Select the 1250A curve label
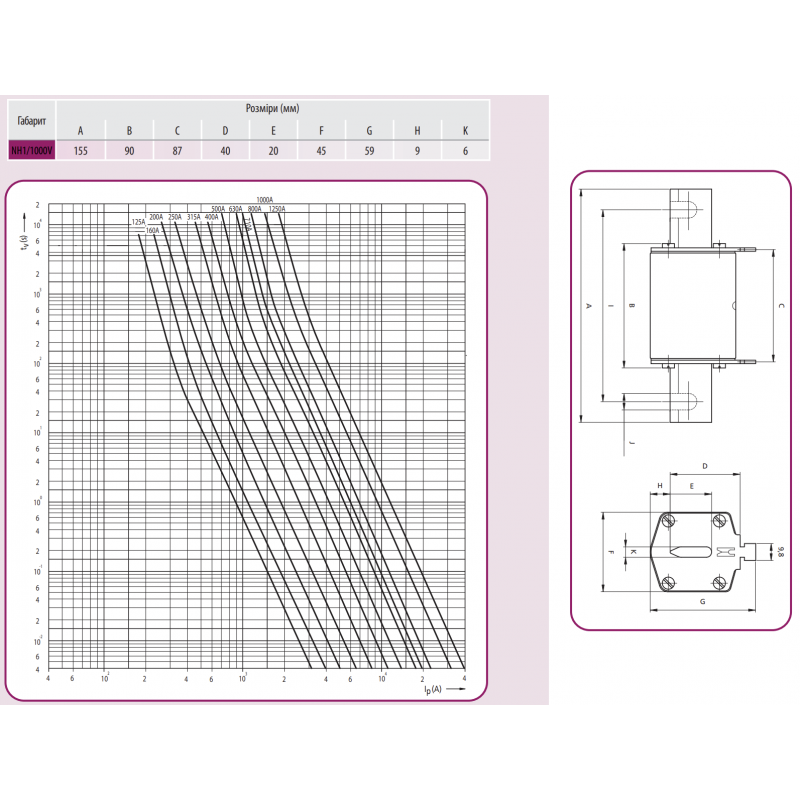Screen dimensions: 800x800 click(x=276, y=209)
